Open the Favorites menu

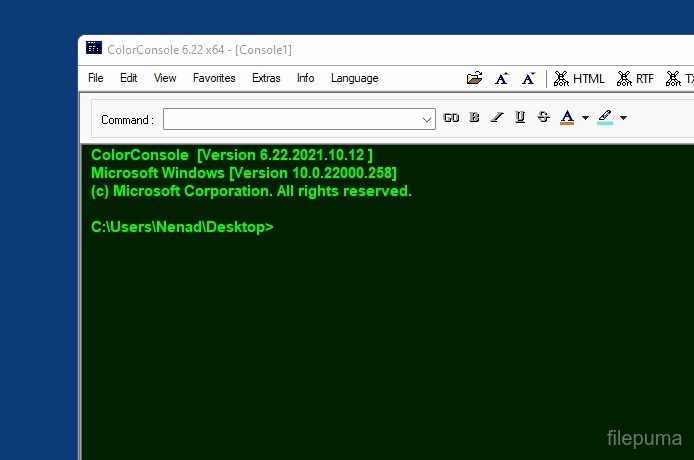coord(214,78)
